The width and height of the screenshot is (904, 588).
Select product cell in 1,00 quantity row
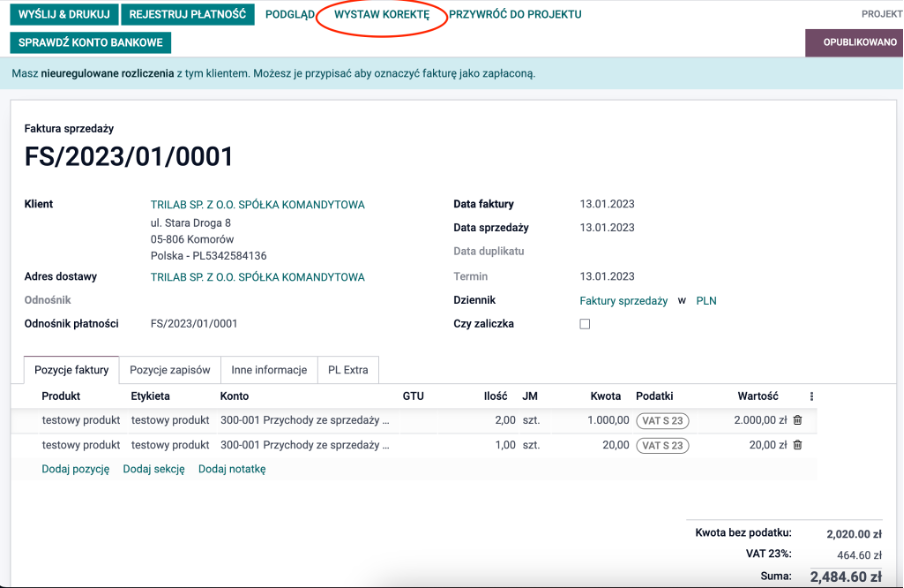pos(81,445)
